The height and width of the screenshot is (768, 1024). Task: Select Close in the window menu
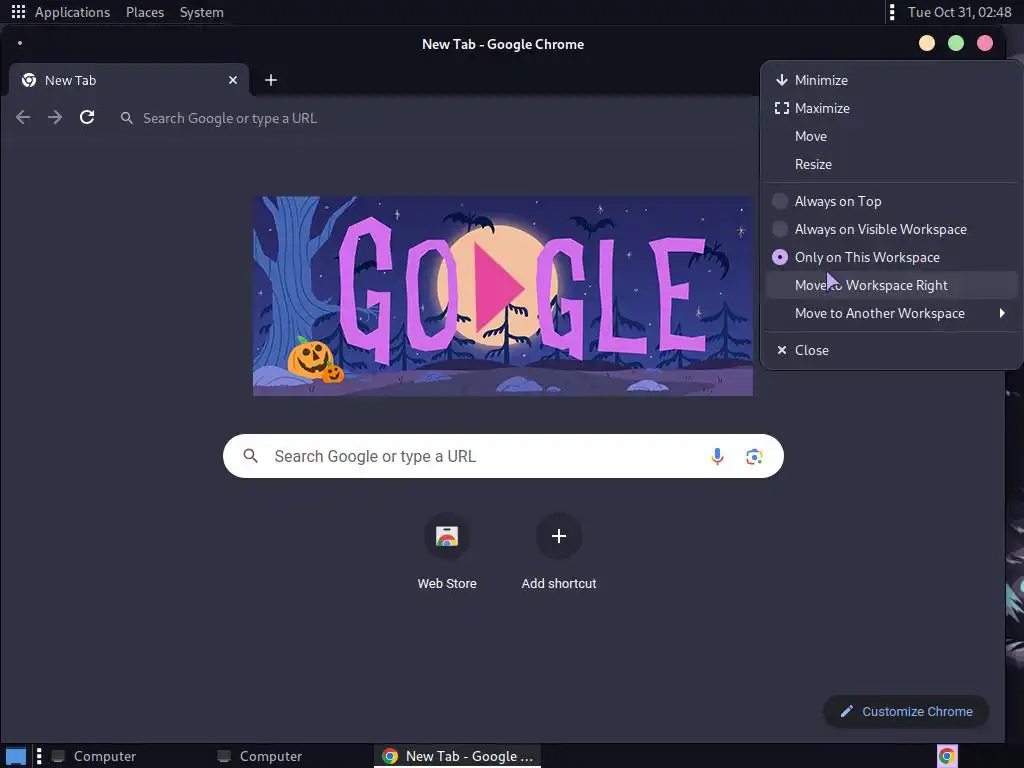click(891, 350)
